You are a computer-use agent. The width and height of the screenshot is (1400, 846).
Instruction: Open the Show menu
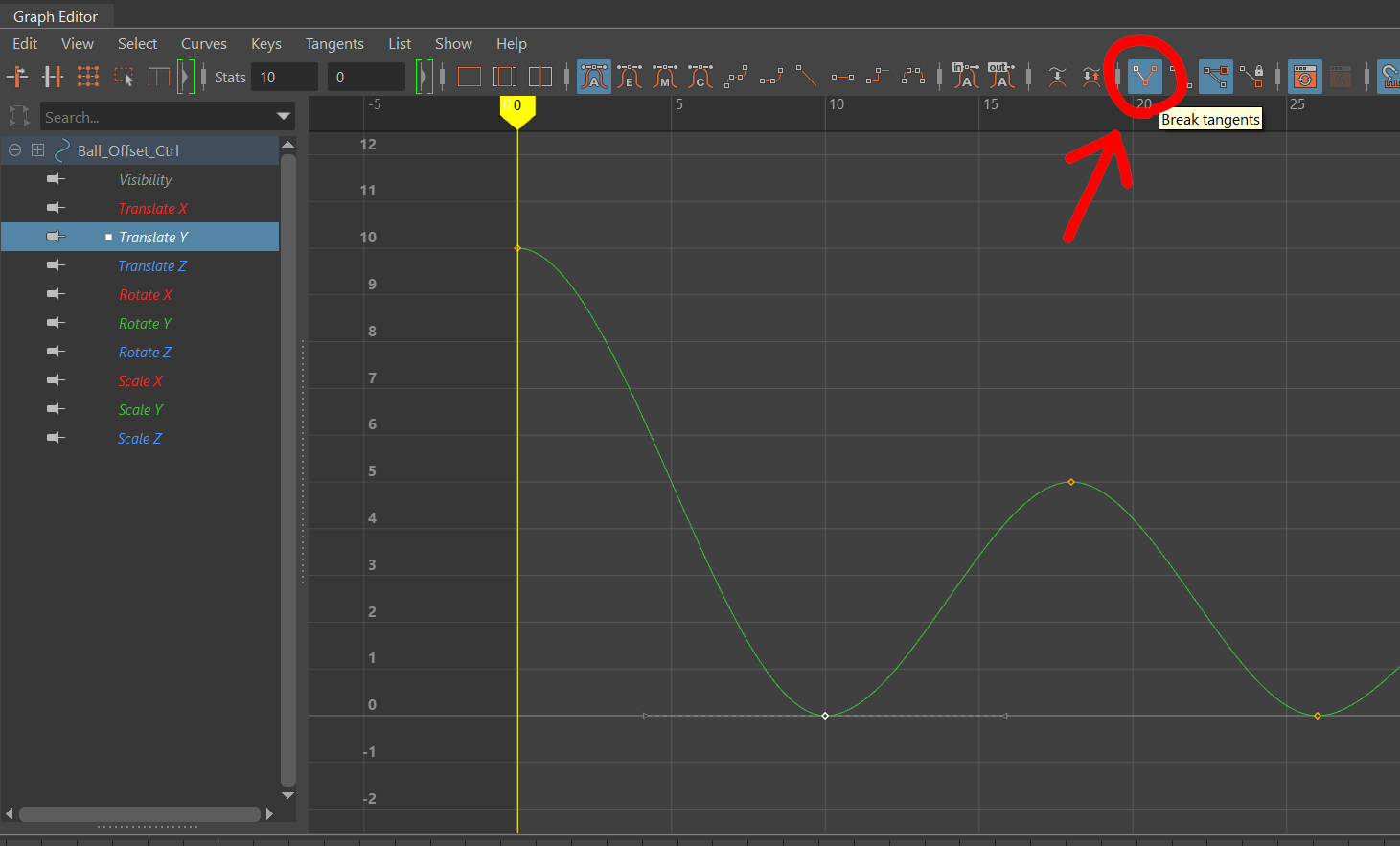453,44
